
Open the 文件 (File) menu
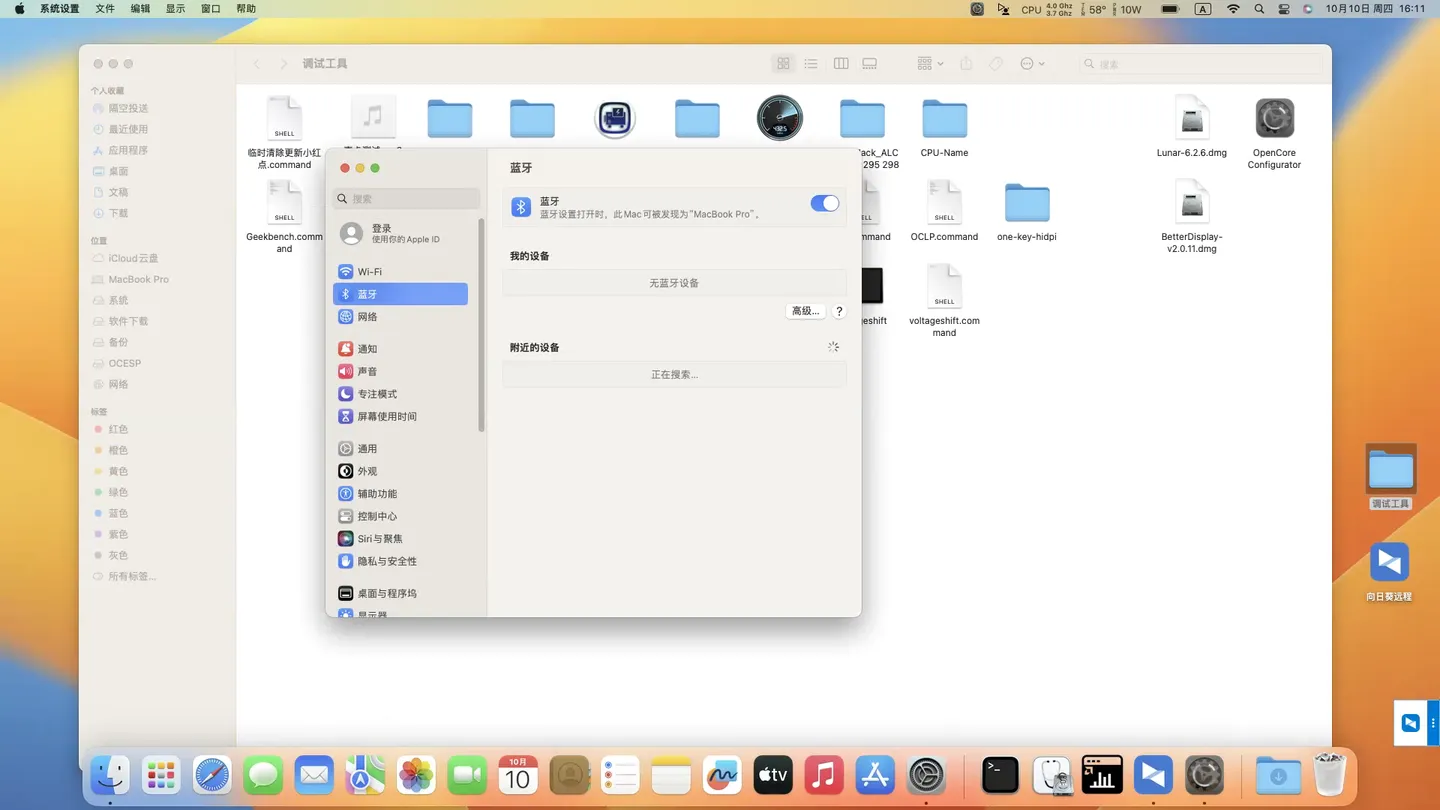click(x=105, y=9)
